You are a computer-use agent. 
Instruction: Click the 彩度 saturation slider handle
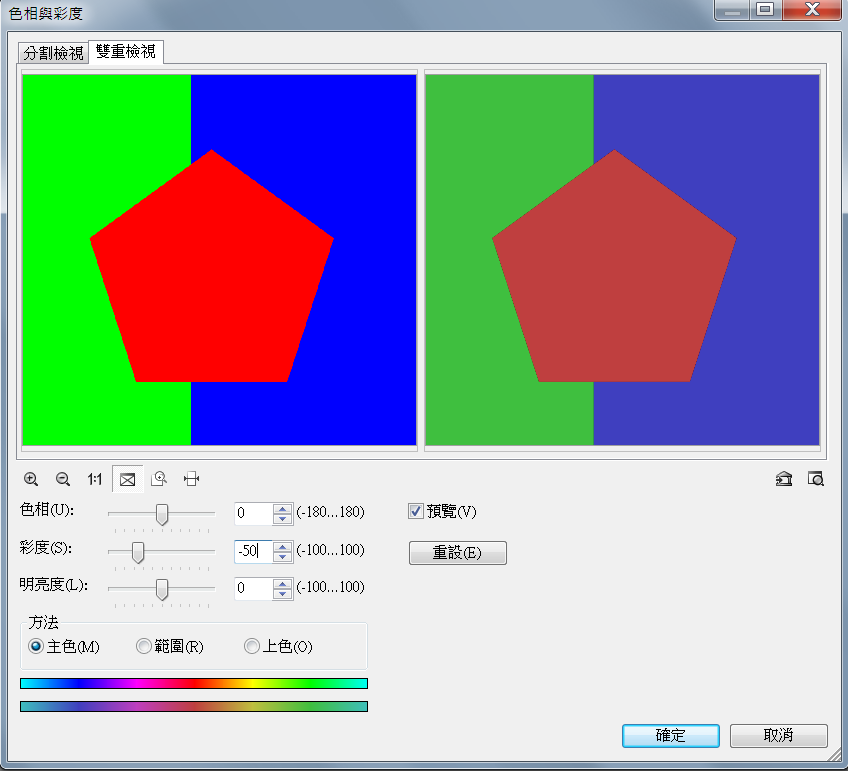pos(138,552)
